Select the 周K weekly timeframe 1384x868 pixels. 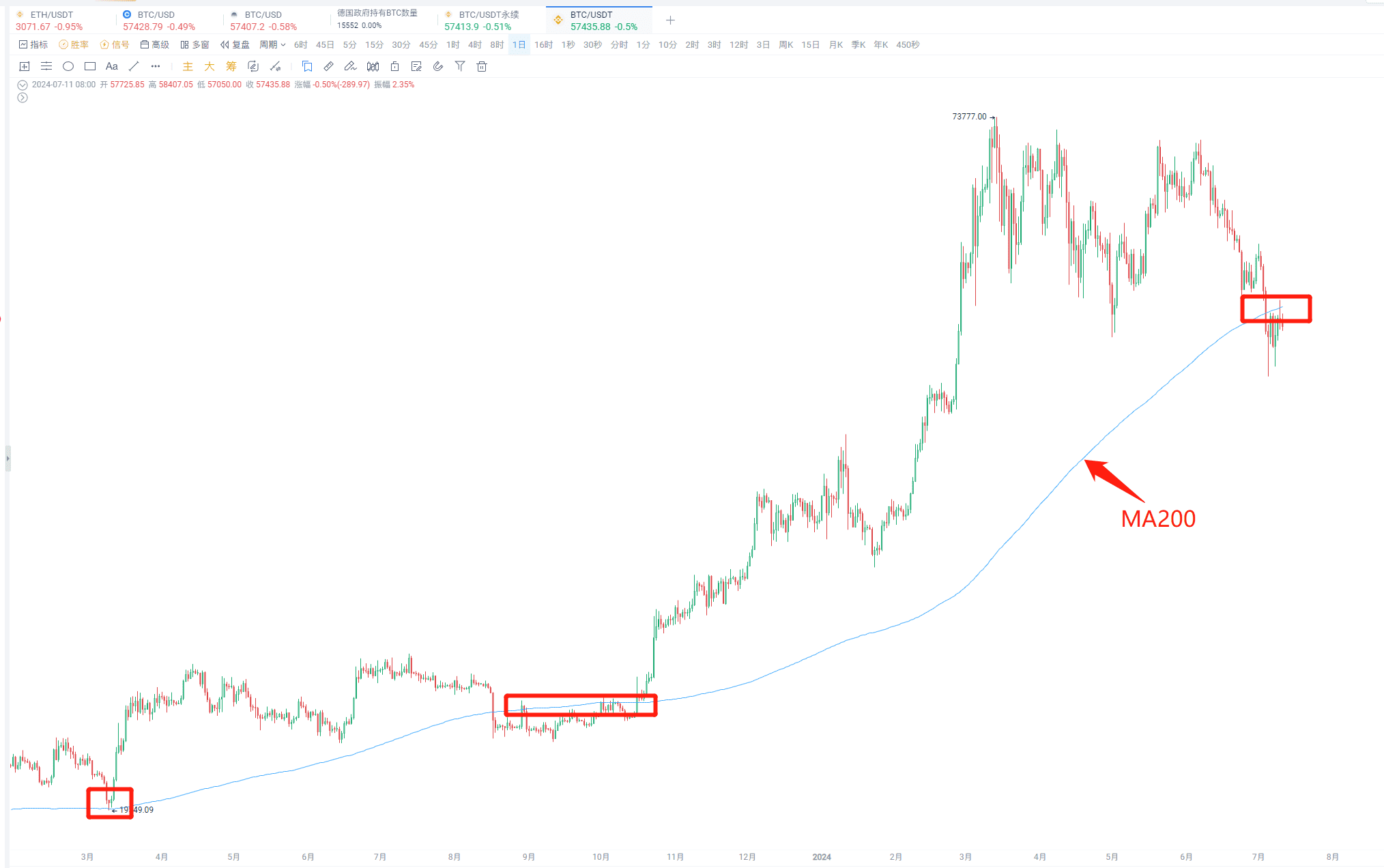(786, 45)
